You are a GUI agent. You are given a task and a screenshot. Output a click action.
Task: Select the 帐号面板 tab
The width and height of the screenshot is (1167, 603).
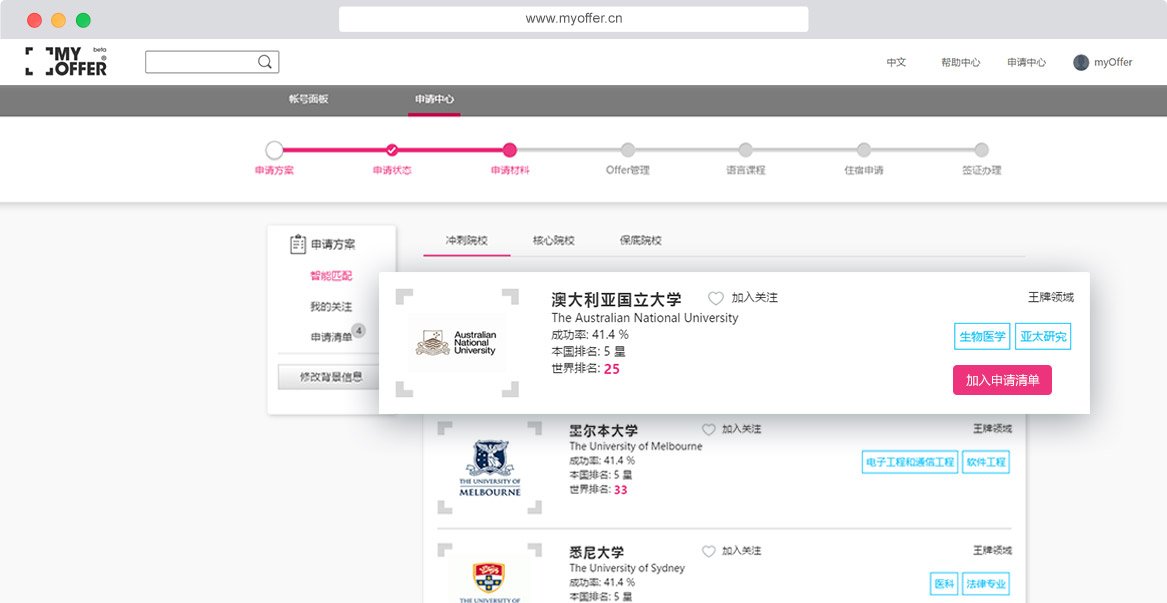pyautogui.click(x=309, y=99)
